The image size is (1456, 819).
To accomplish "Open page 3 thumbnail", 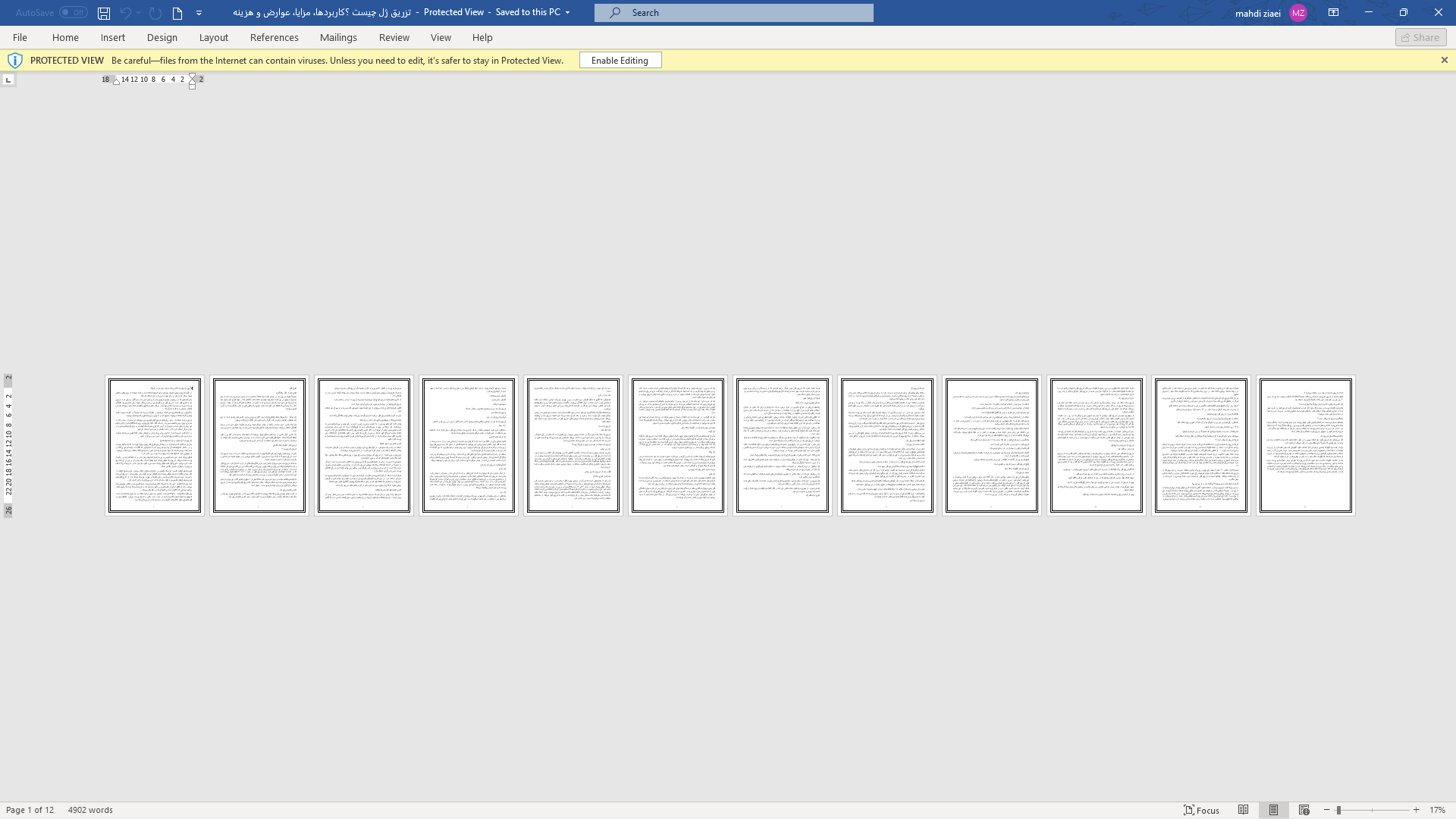I will [x=364, y=446].
